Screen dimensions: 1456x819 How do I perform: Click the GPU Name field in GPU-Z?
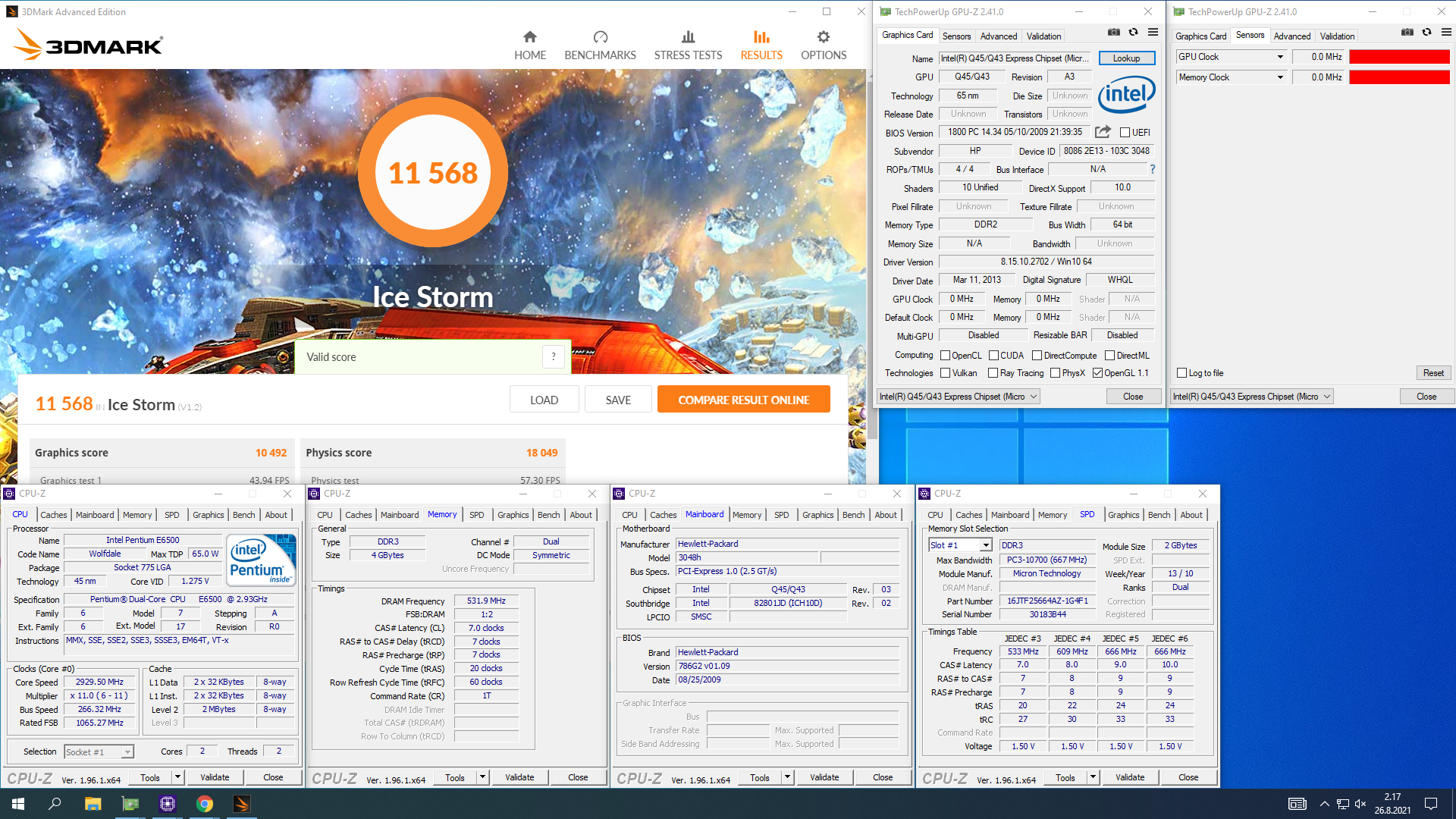(x=1015, y=58)
